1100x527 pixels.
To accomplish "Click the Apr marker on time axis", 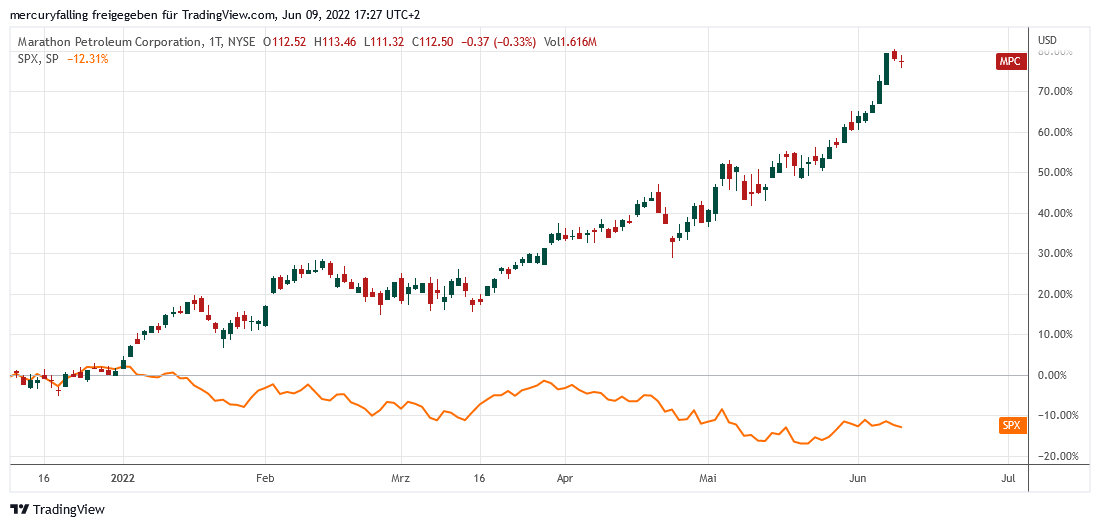I will point(564,479).
